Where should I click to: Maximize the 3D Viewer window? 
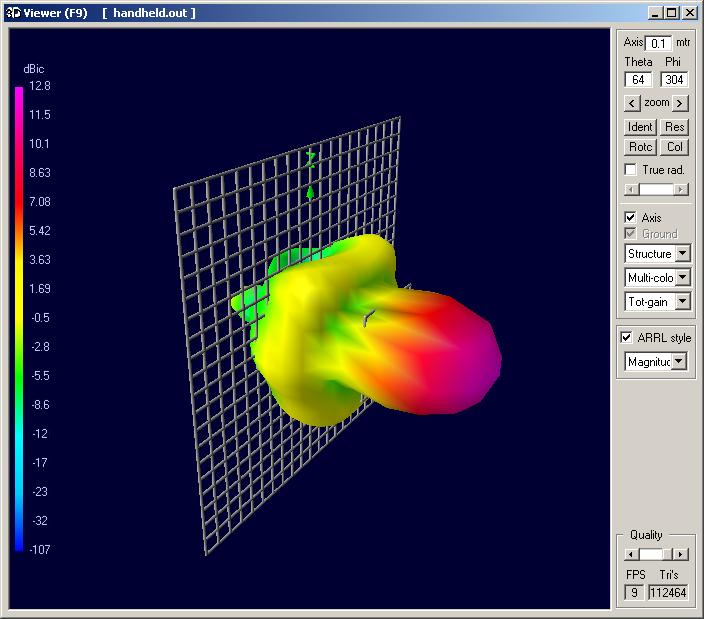pos(671,13)
